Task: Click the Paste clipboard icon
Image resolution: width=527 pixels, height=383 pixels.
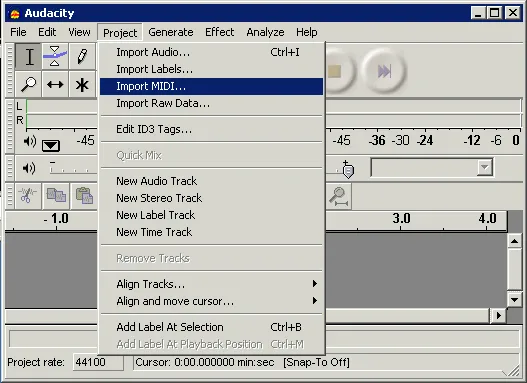Action: point(84,196)
